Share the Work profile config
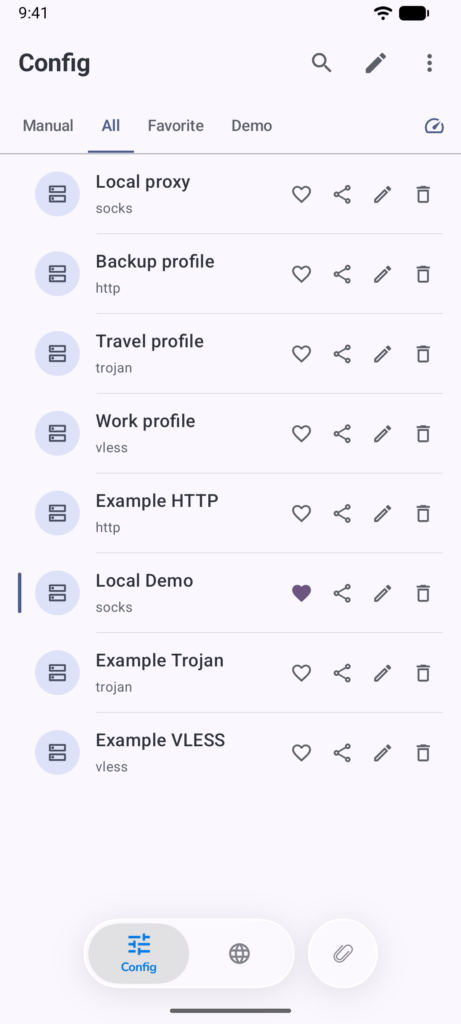 [342, 433]
